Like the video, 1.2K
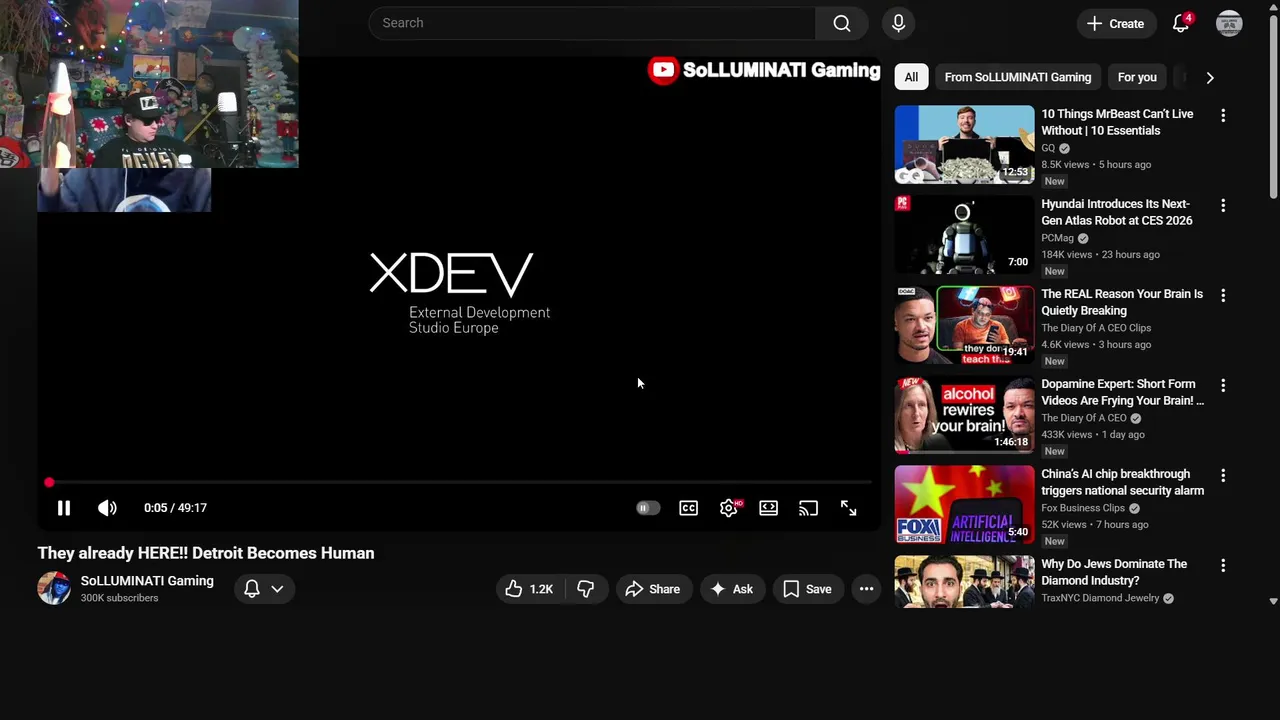 pyautogui.click(x=530, y=589)
